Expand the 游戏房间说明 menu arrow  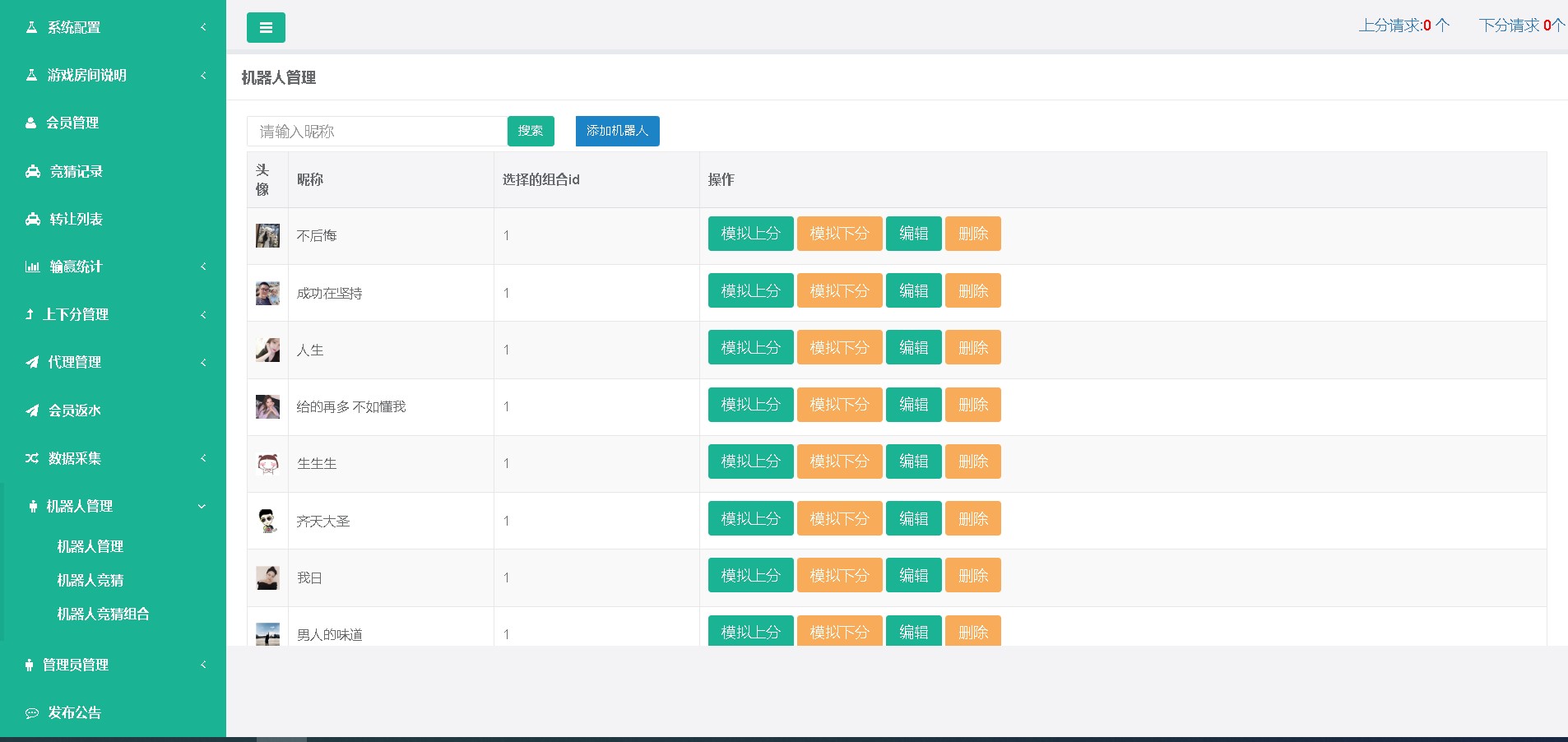[203, 76]
